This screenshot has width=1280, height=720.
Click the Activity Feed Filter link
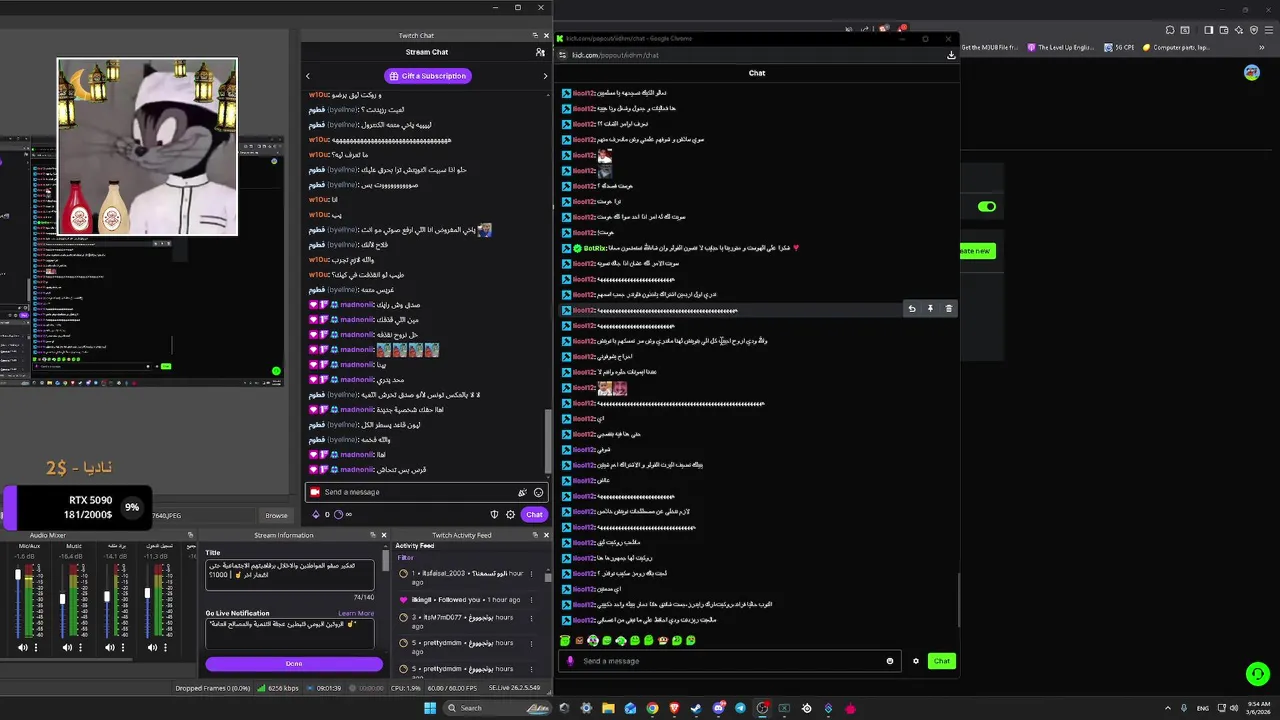click(405, 557)
